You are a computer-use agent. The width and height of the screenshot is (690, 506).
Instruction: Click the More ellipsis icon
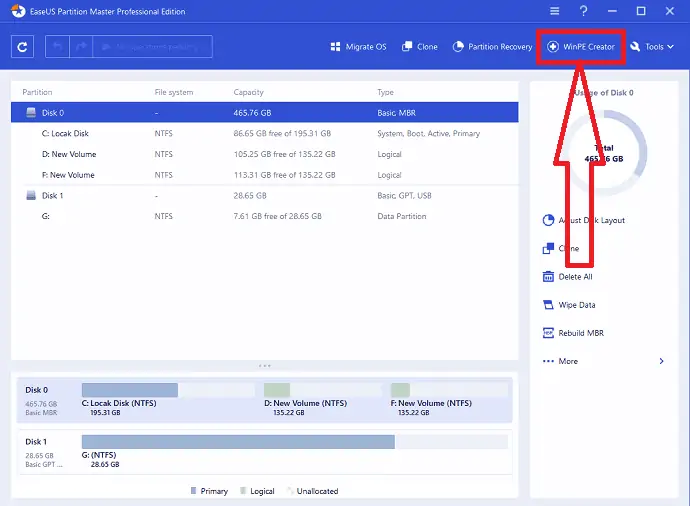pos(548,361)
